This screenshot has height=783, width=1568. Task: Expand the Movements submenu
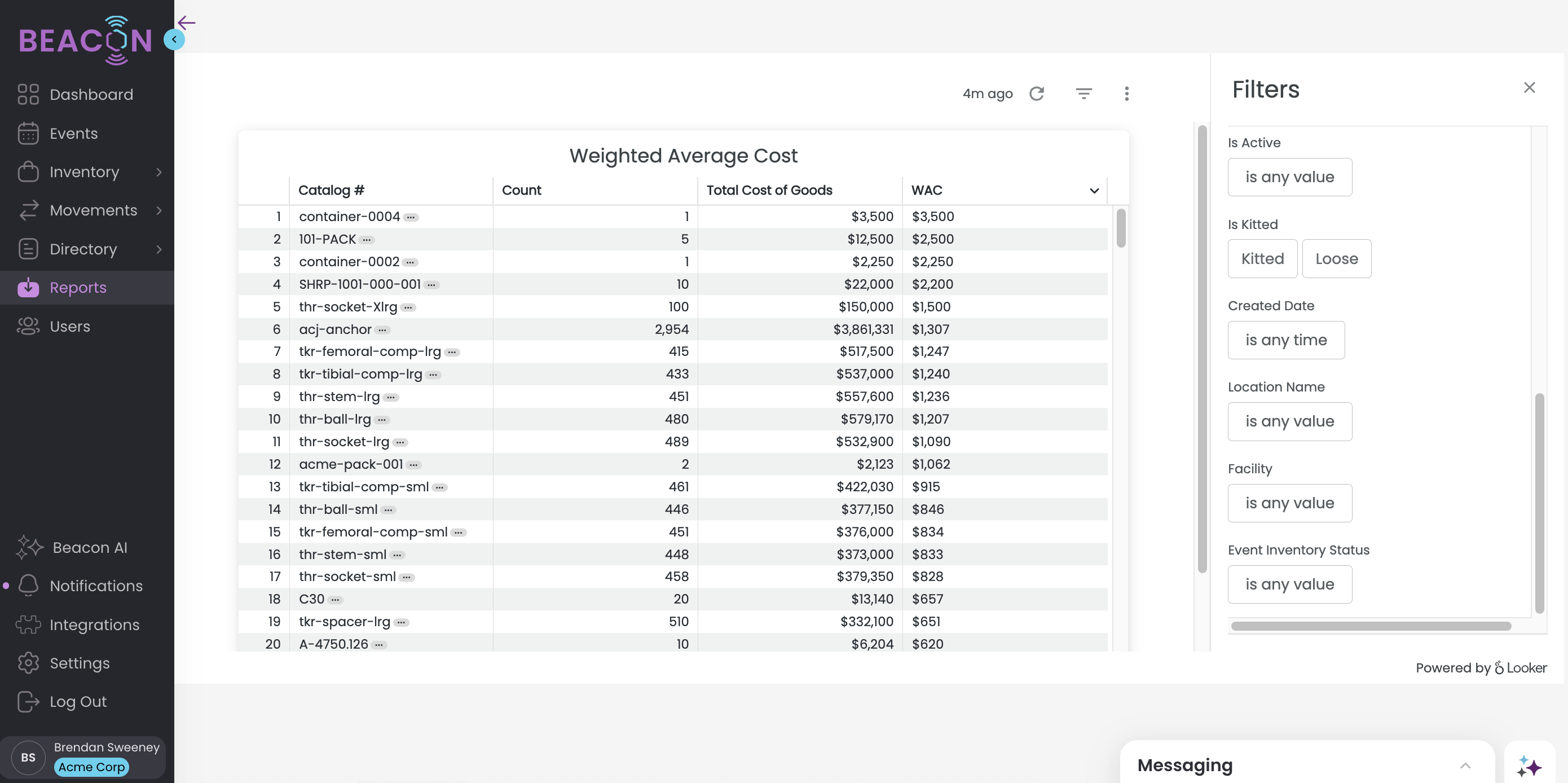point(159,210)
